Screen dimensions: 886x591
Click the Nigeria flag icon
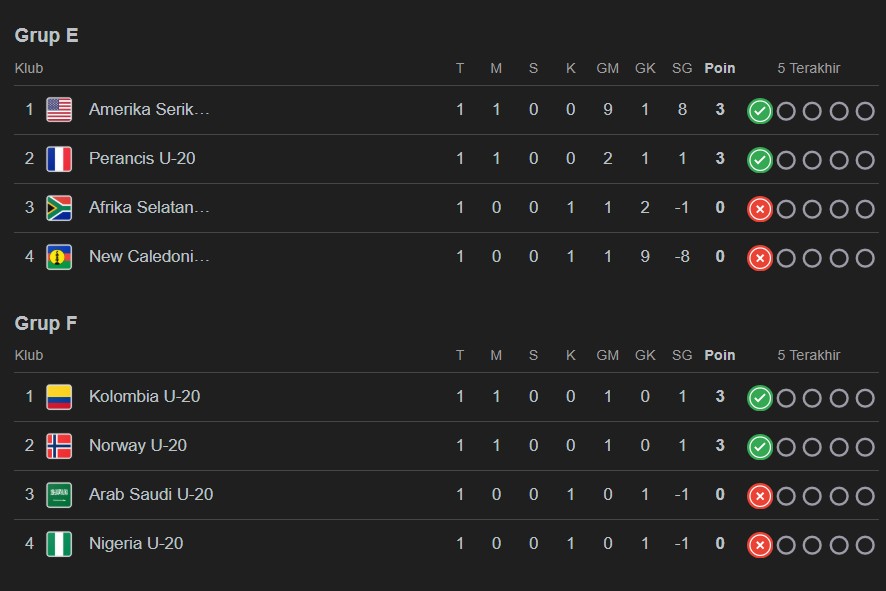pyautogui.click(x=59, y=544)
